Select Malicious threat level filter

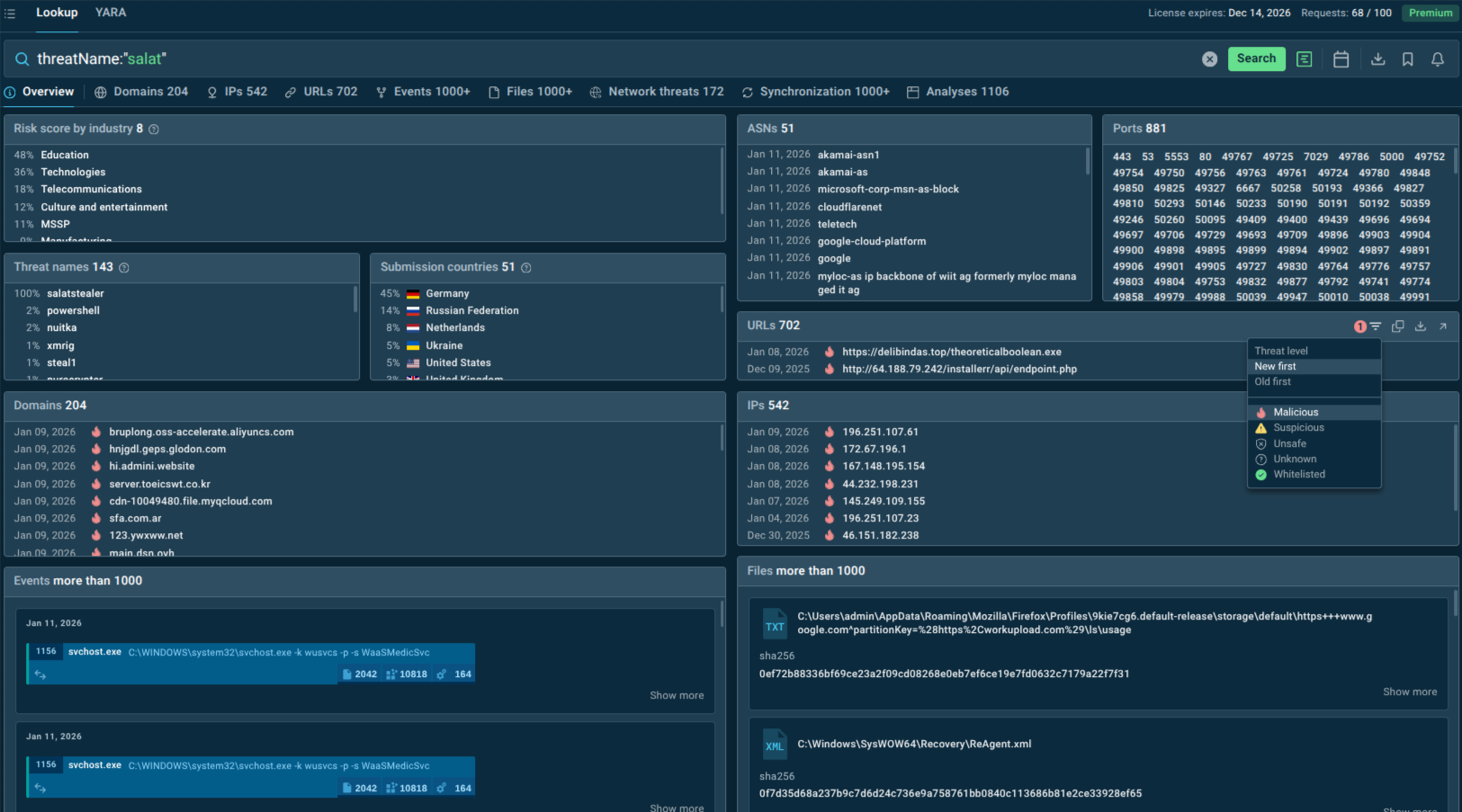point(1296,411)
